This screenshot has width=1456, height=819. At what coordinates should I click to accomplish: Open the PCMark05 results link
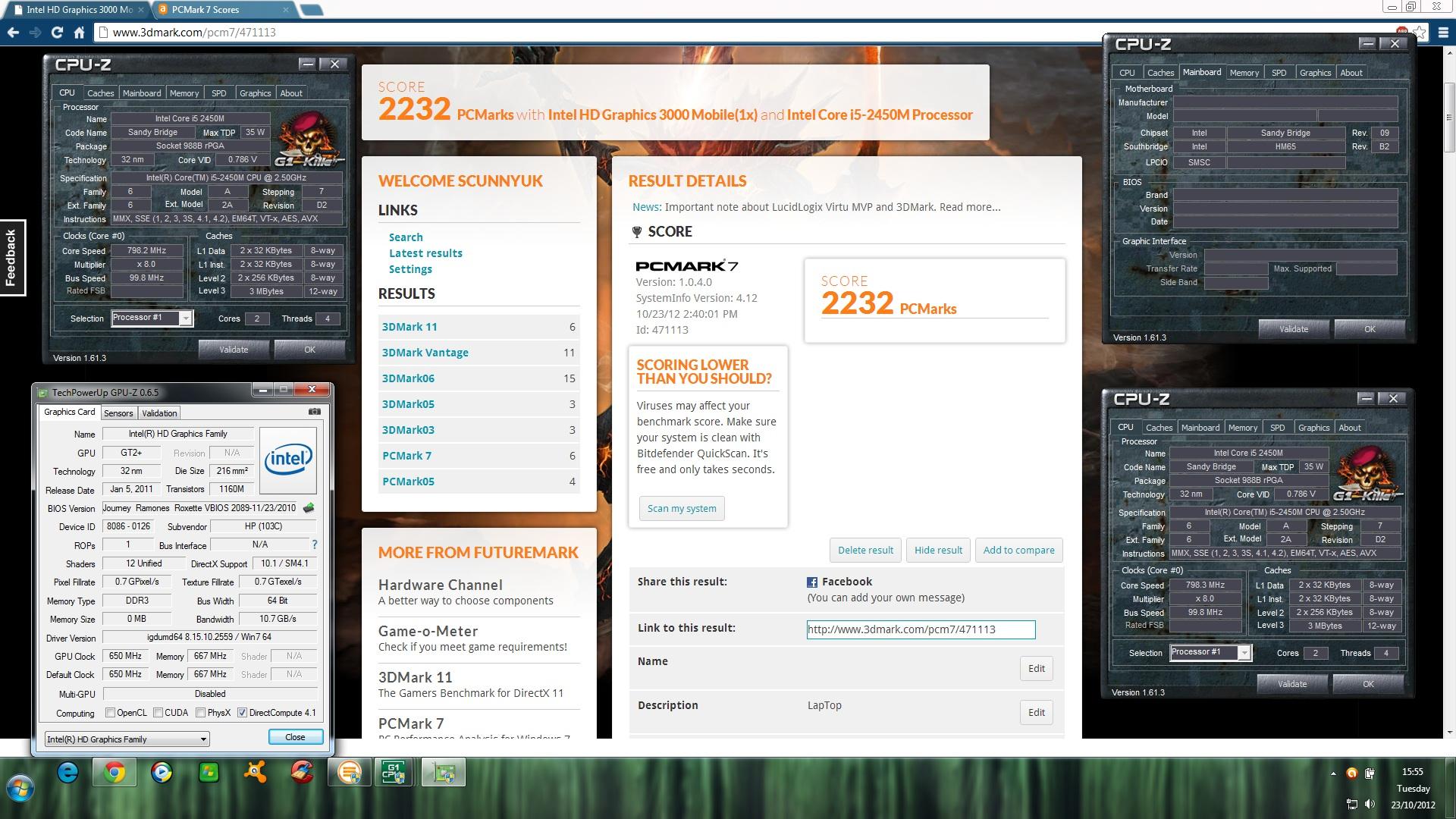pos(408,482)
